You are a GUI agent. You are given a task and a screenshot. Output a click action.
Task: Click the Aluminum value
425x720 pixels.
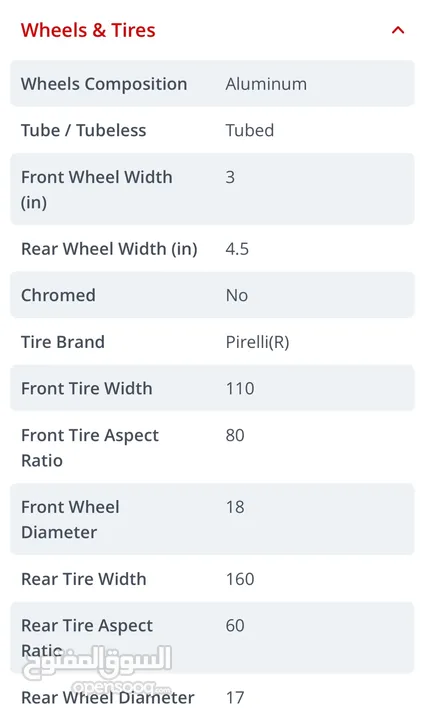coord(266,84)
